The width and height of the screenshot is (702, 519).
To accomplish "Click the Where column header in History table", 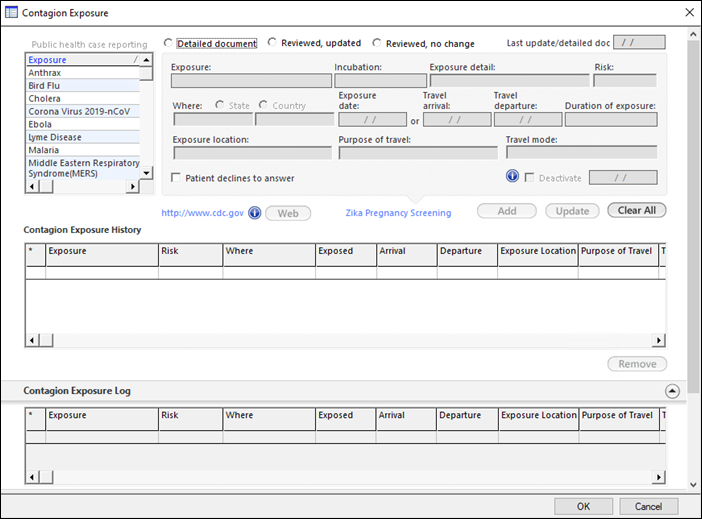I will tap(269, 255).
